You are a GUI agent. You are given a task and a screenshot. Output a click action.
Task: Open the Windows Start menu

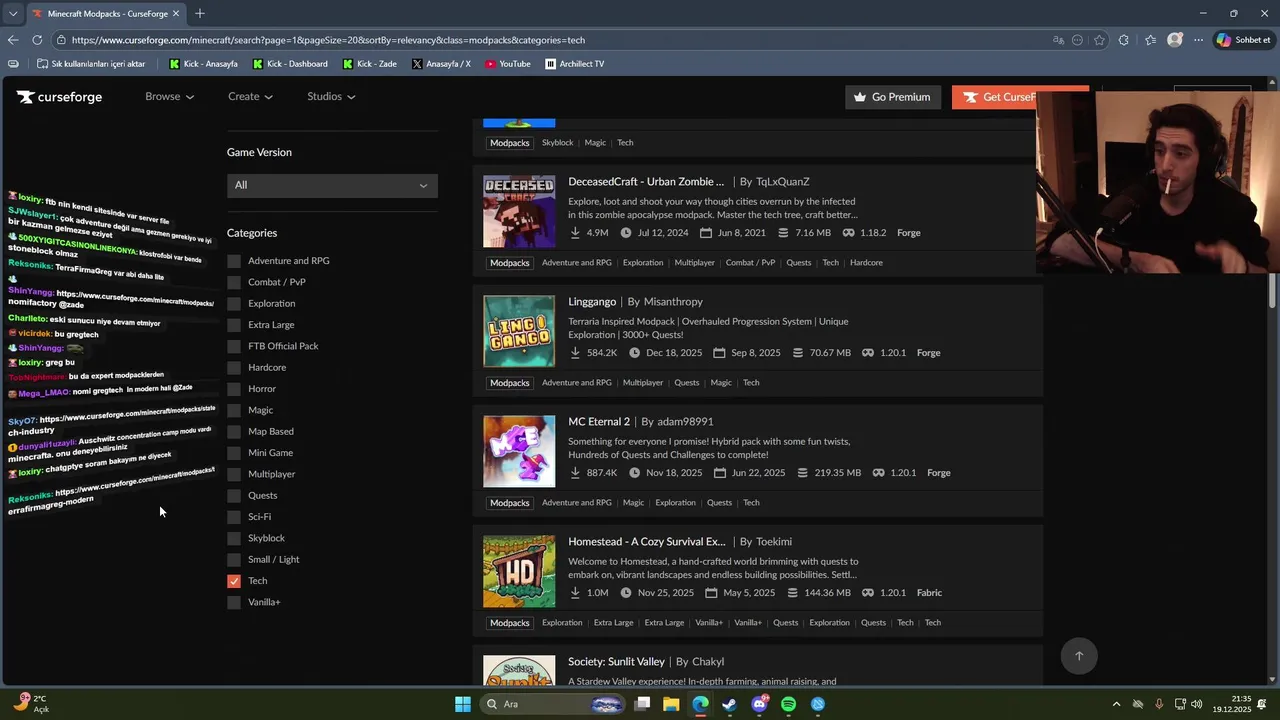point(463,704)
